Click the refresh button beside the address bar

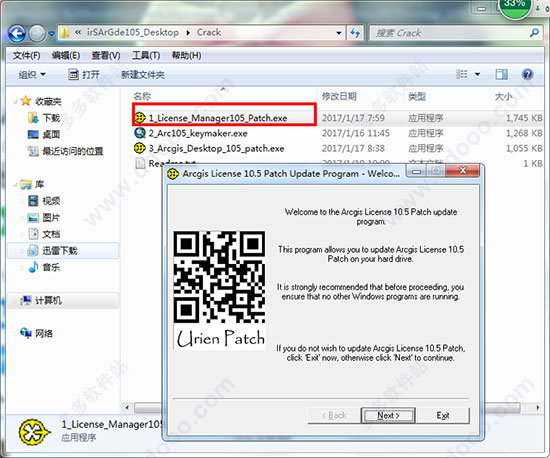tap(355, 33)
